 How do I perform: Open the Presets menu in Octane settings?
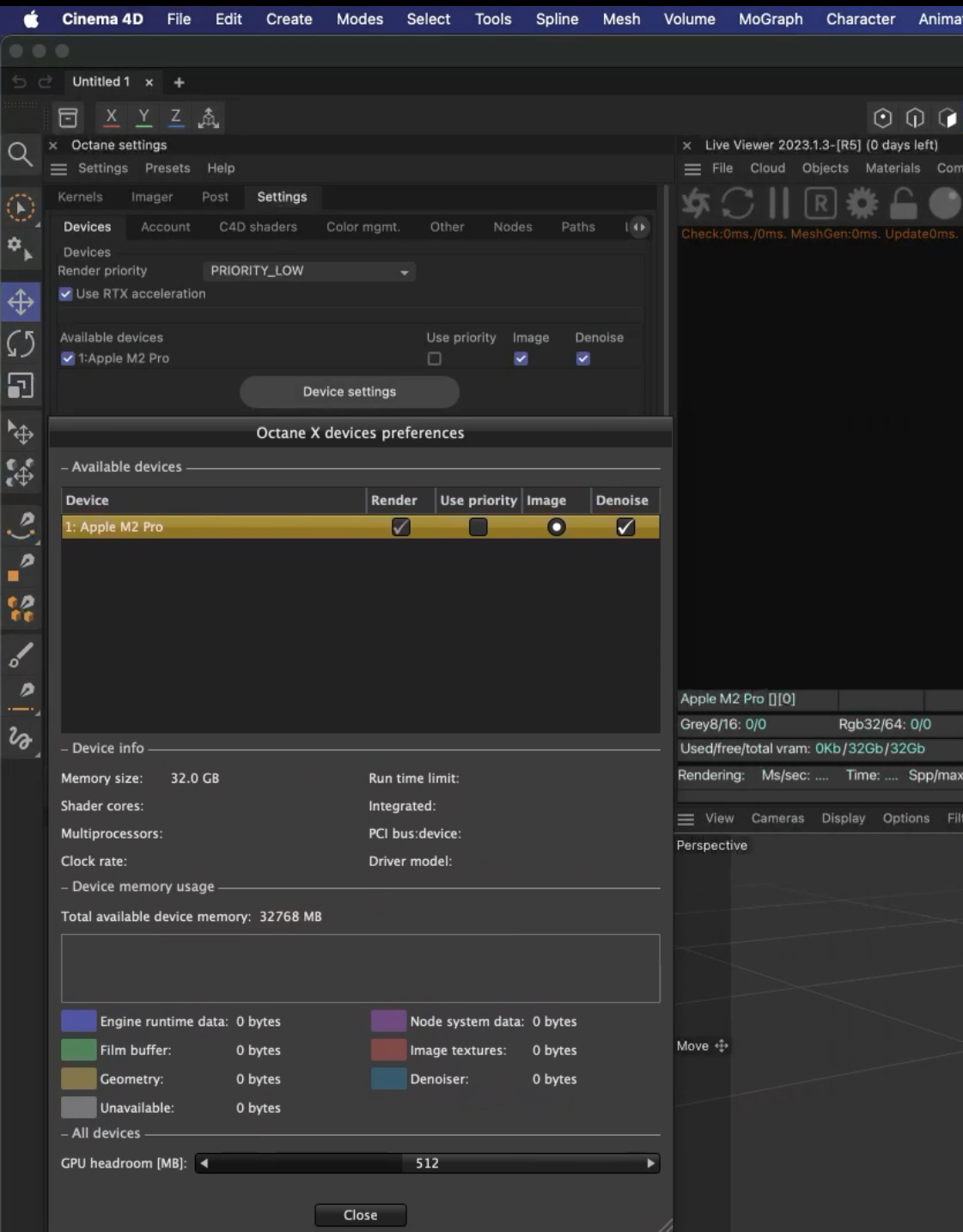click(168, 168)
